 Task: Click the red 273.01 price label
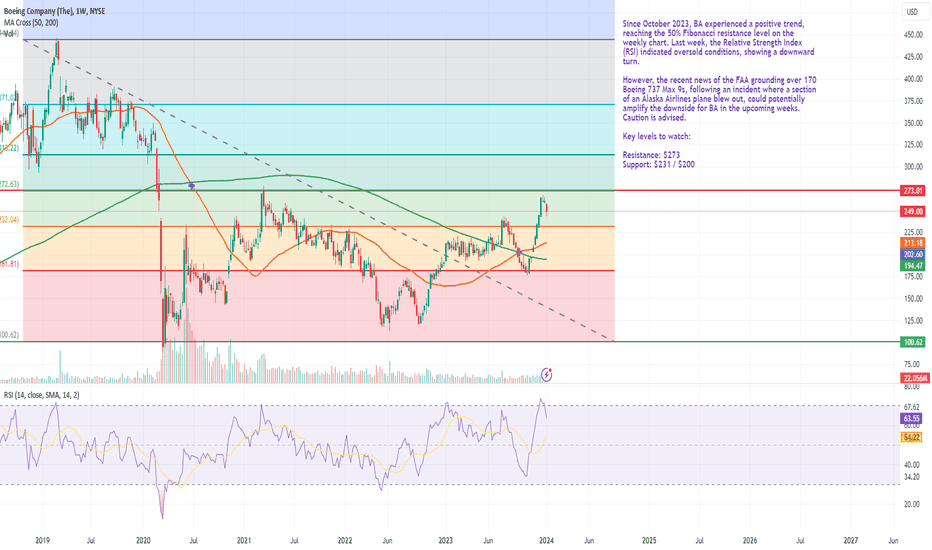point(913,191)
